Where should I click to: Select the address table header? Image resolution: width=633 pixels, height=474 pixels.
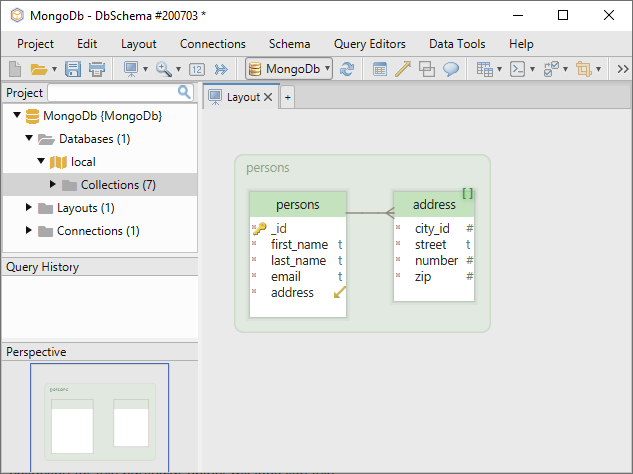coord(434,204)
